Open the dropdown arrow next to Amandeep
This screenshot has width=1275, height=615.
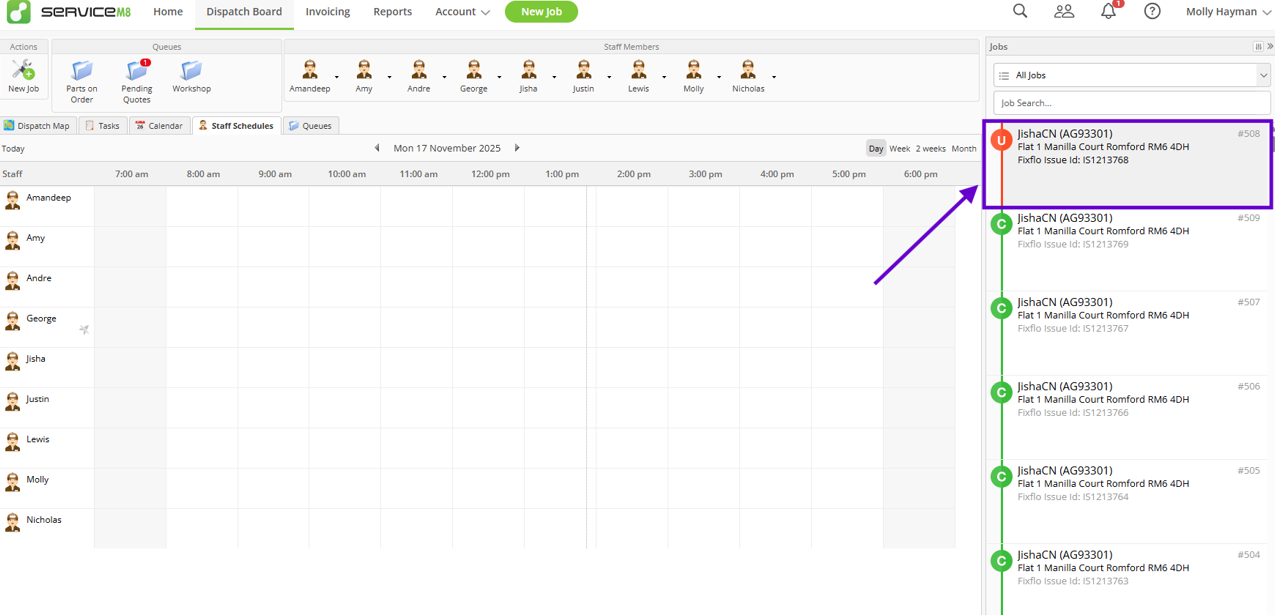click(x=337, y=77)
